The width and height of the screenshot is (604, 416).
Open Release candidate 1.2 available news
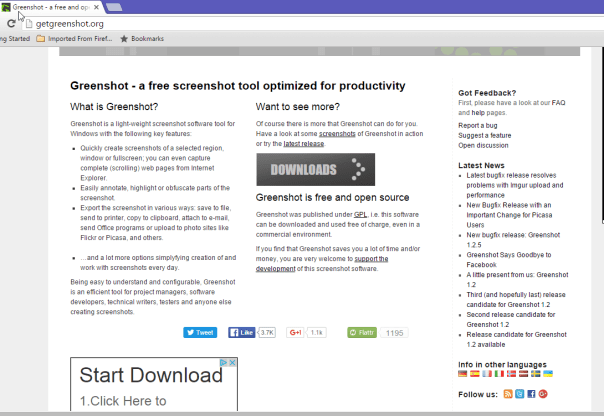pos(517,339)
